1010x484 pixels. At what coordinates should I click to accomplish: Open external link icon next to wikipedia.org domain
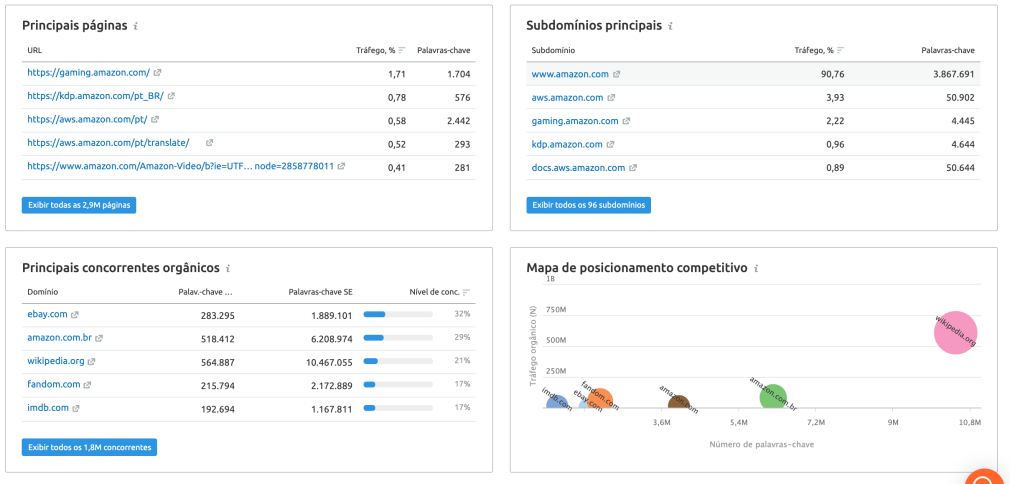click(92, 362)
